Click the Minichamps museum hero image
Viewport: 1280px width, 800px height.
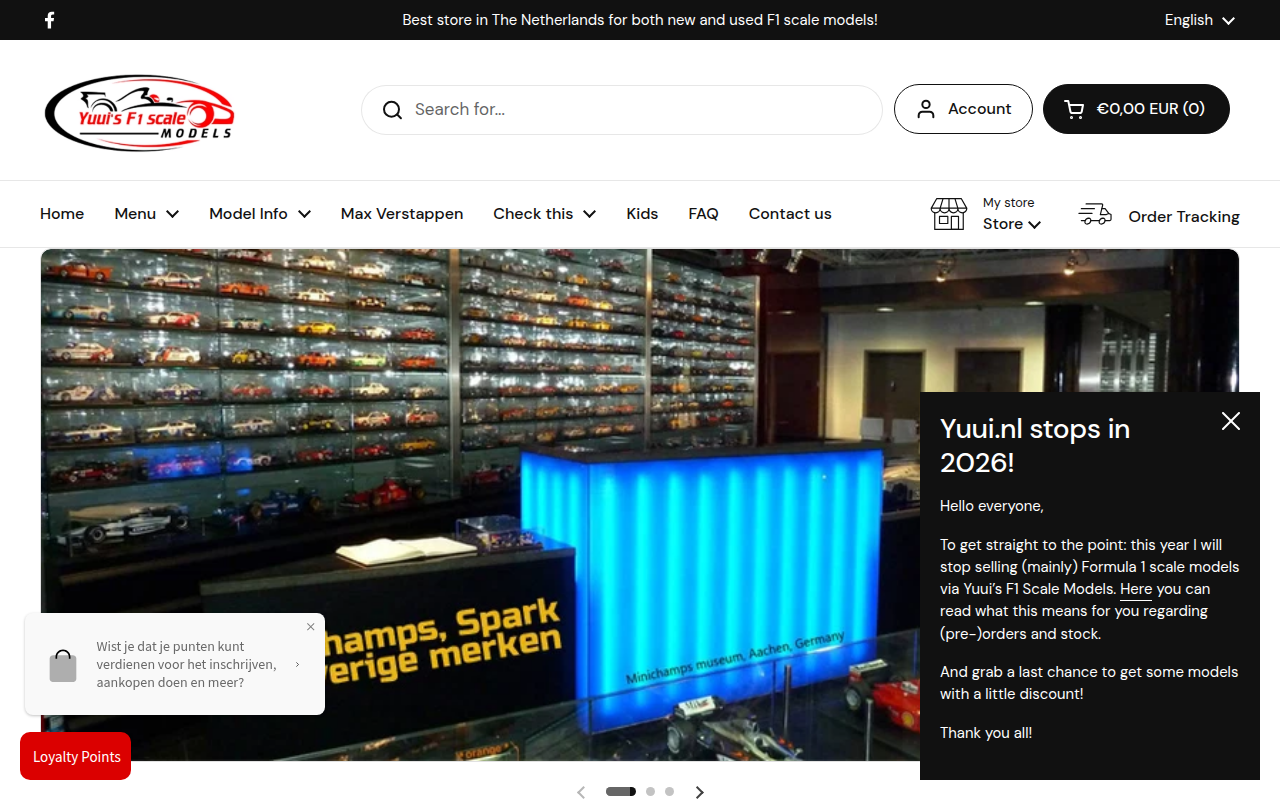point(640,505)
